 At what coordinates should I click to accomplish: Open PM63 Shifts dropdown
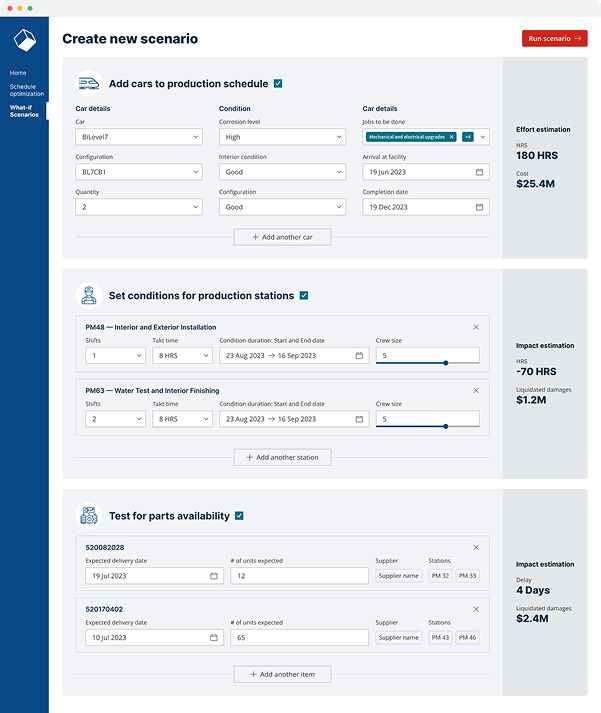[x=115, y=419]
